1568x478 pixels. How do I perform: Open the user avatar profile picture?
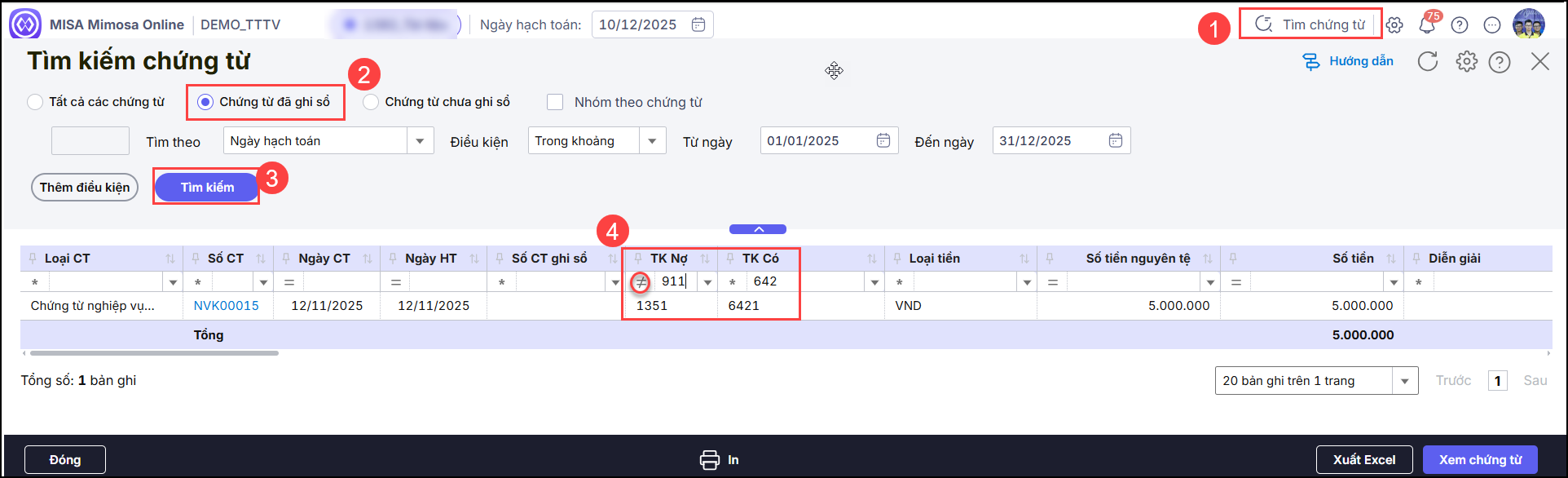click(1529, 24)
